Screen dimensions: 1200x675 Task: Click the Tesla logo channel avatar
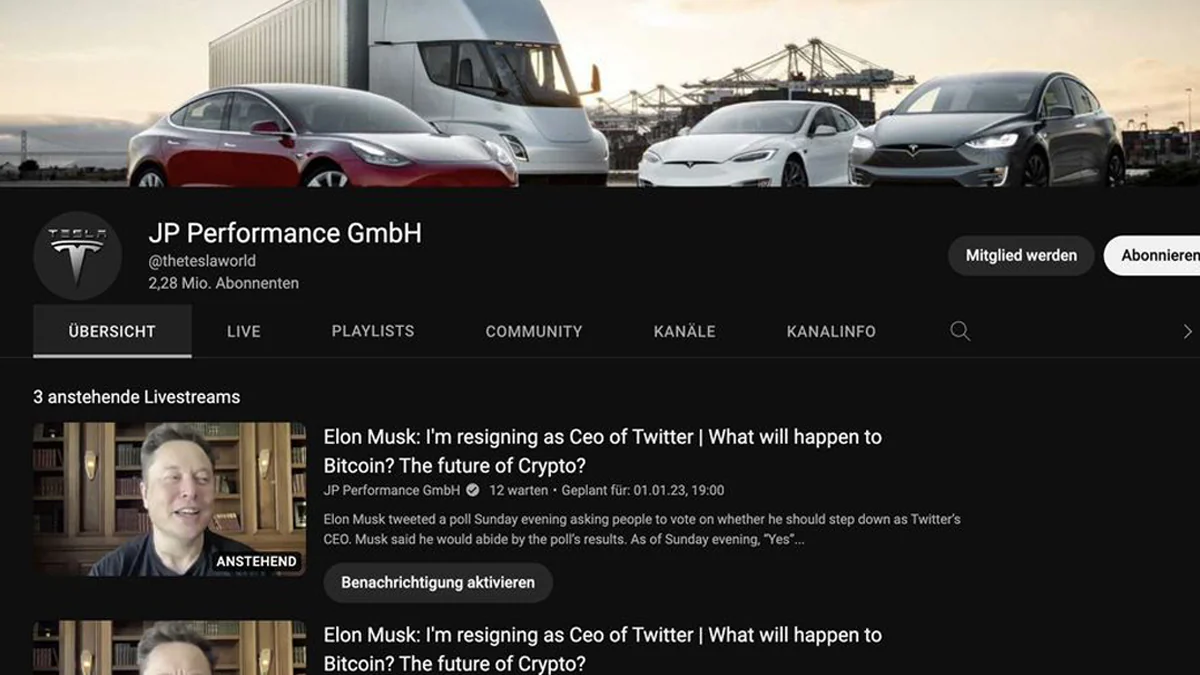click(77, 256)
